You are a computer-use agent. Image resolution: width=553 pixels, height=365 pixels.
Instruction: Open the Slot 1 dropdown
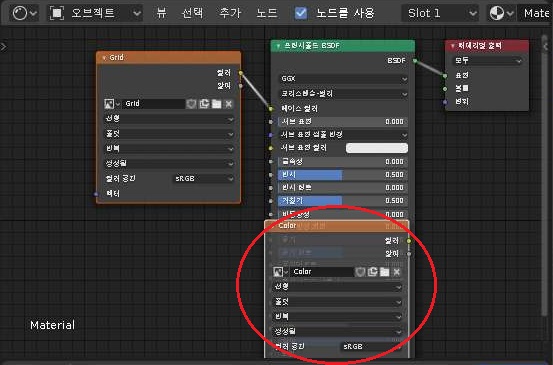441,13
